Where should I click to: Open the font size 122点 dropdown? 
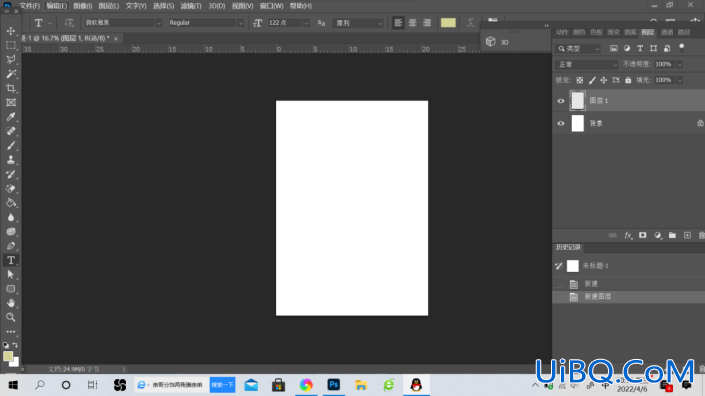coord(306,23)
